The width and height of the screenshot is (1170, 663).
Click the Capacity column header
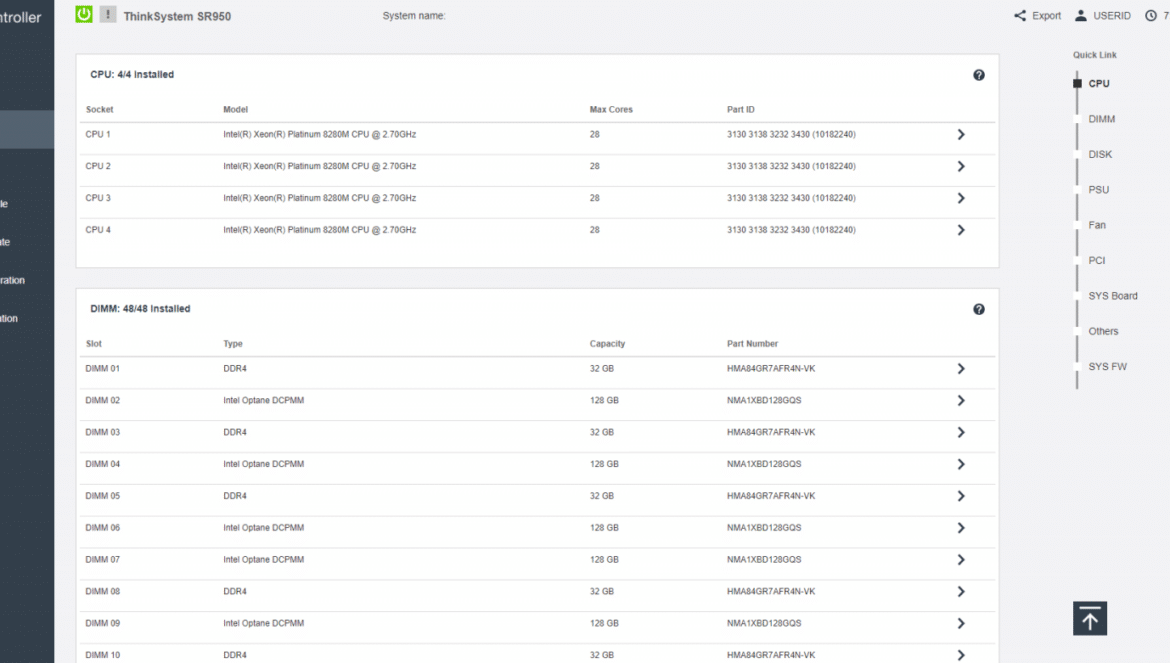(607, 344)
